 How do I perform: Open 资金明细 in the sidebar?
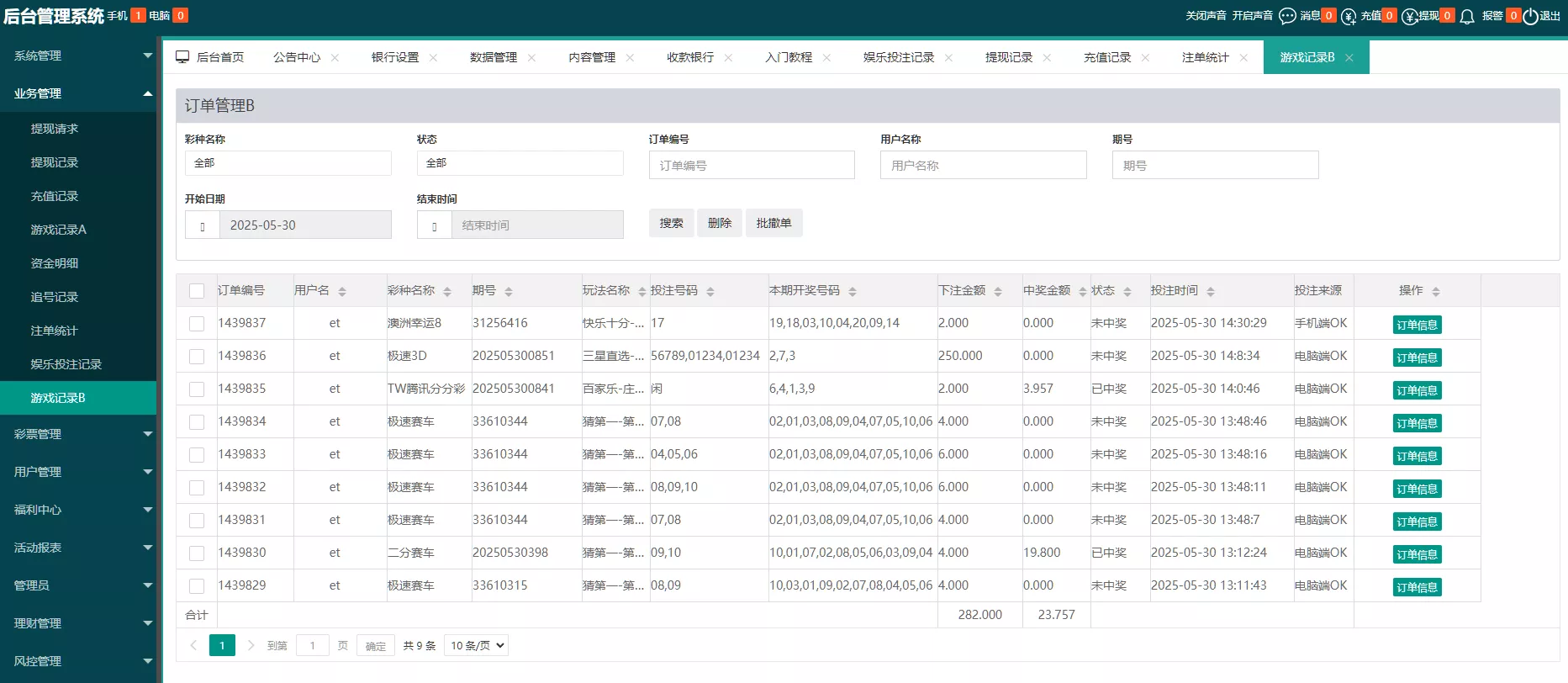pyautogui.click(x=55, y=263)
